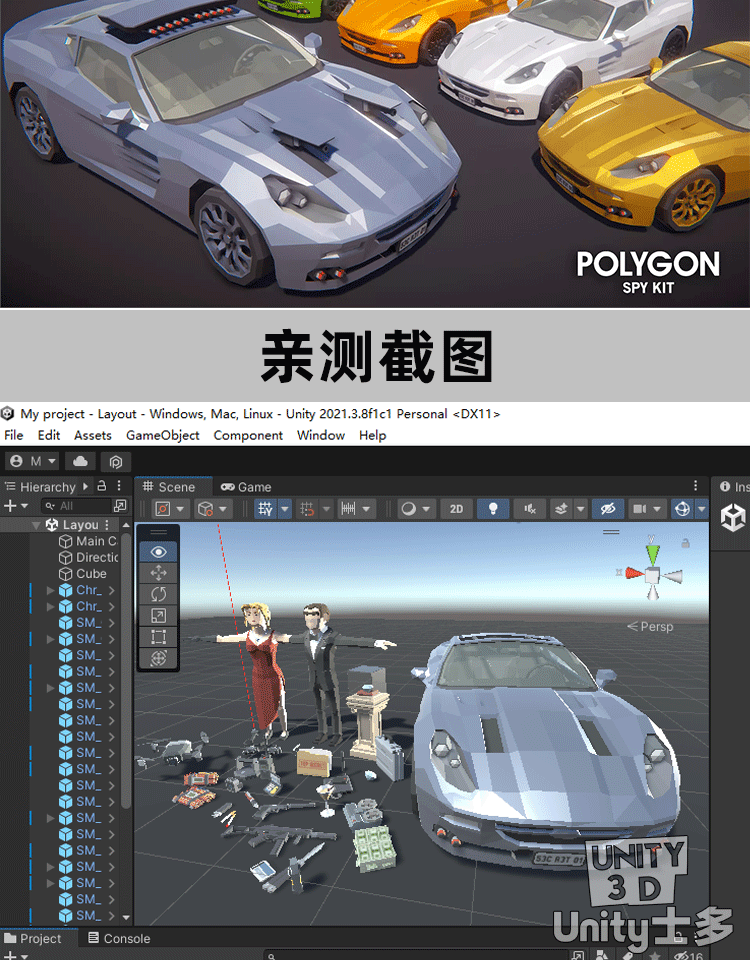Open the Layout scene three-dot menu

108,525
